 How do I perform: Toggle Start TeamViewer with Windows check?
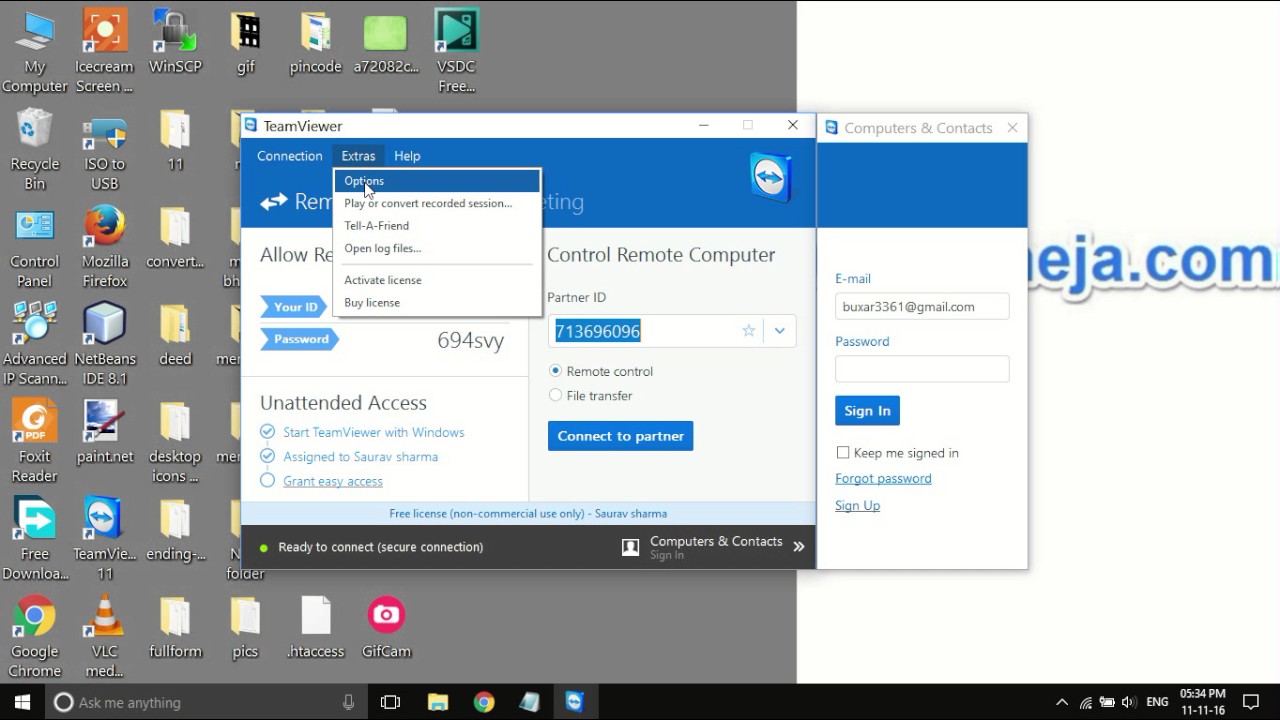click(x=267, y=432)
